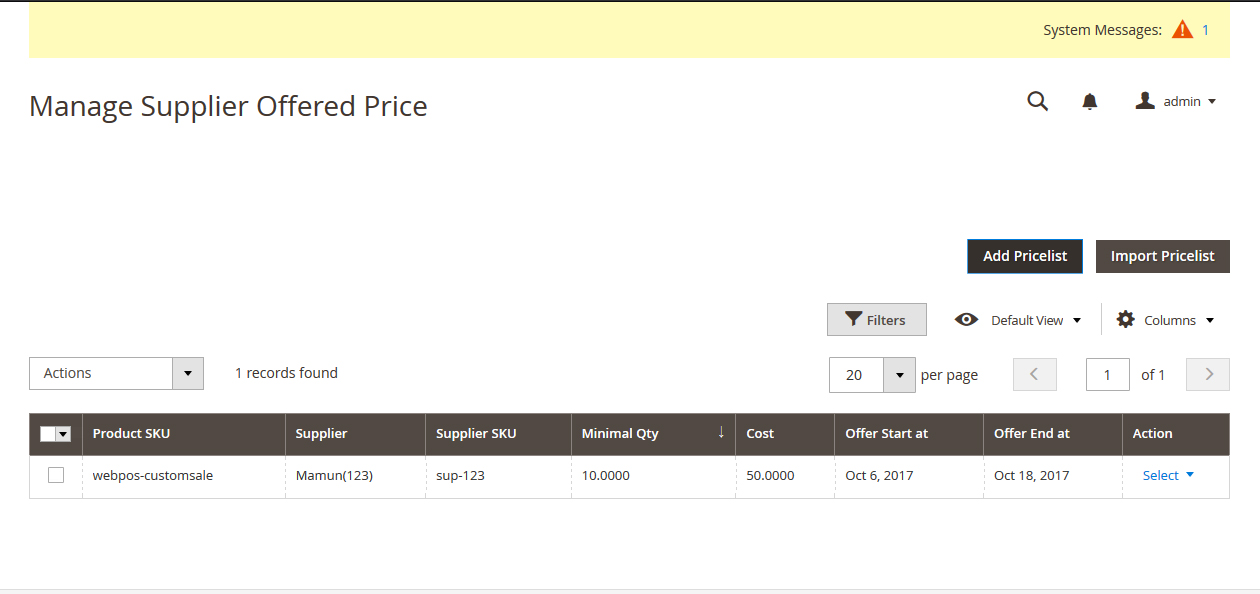Image resolution: width=1260 pixels, height=594 pixels.
Task: Click the Add Pricelist button
Action: click(1025, 256)
